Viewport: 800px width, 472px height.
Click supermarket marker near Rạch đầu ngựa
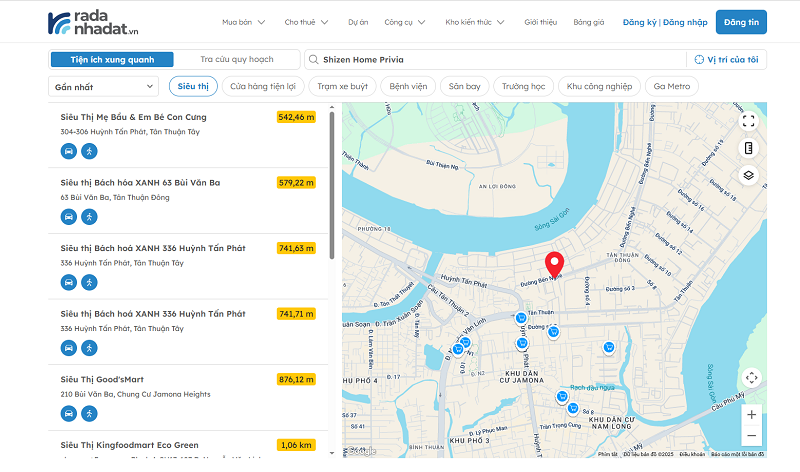coord(562,396)
